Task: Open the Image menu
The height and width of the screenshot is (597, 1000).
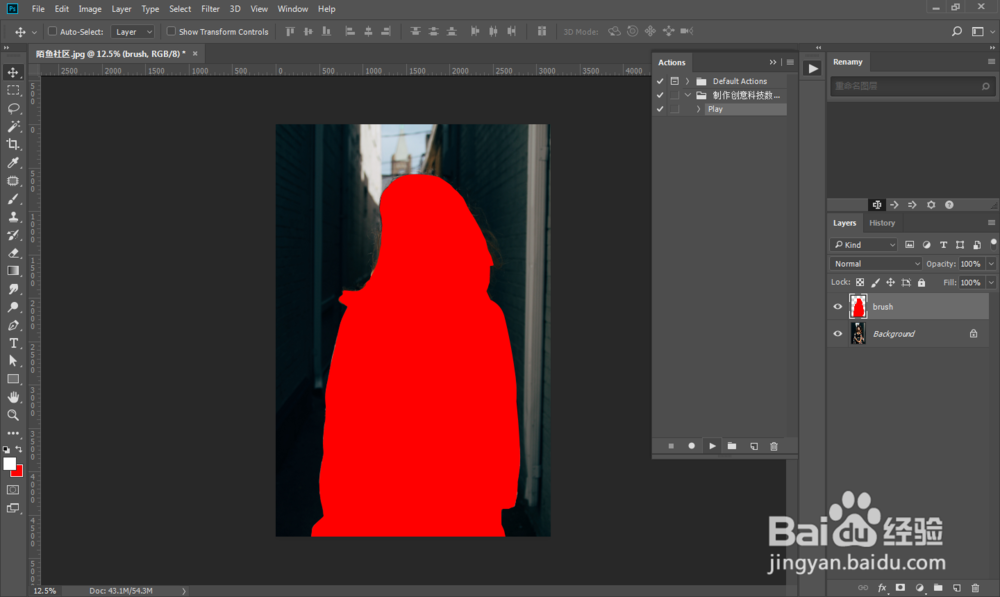Action: 90,9
